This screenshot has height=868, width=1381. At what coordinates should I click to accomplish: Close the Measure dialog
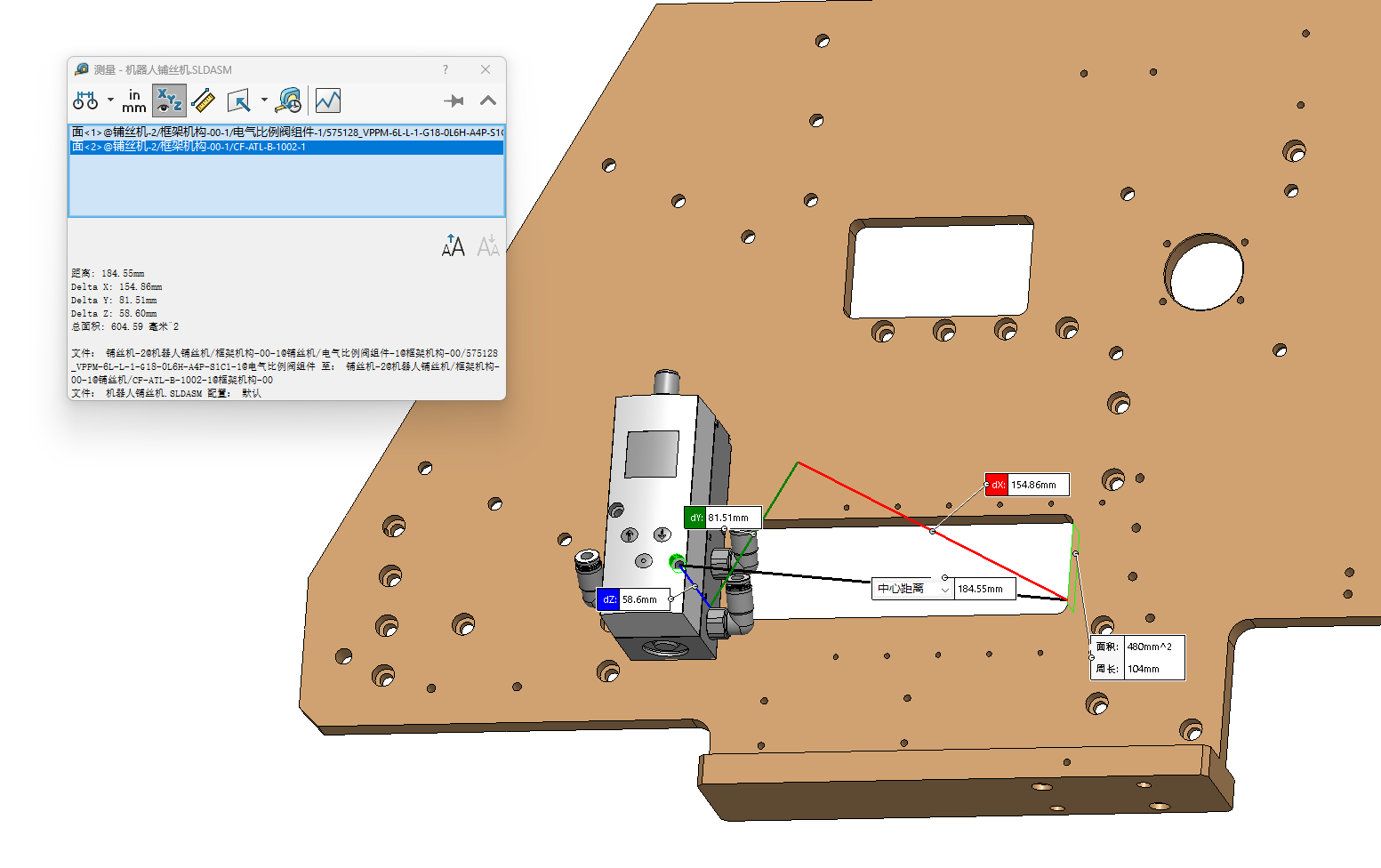pyautogui.click(x=486, y=69)
